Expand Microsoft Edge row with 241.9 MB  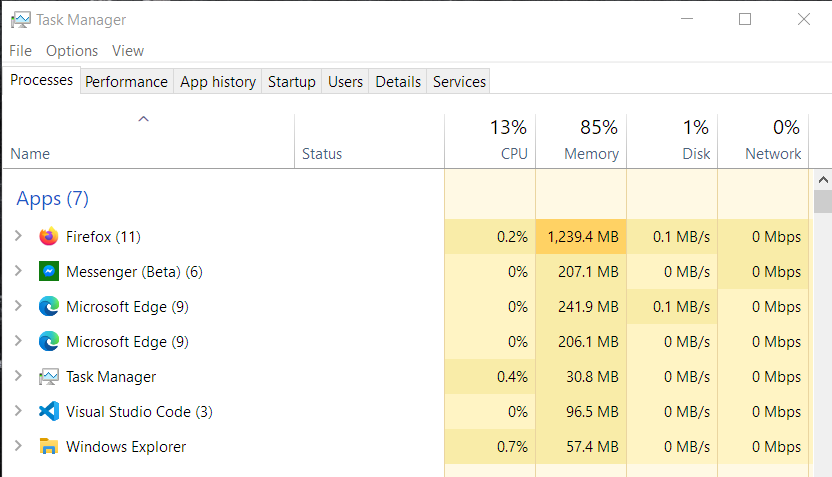pos(19,306)
